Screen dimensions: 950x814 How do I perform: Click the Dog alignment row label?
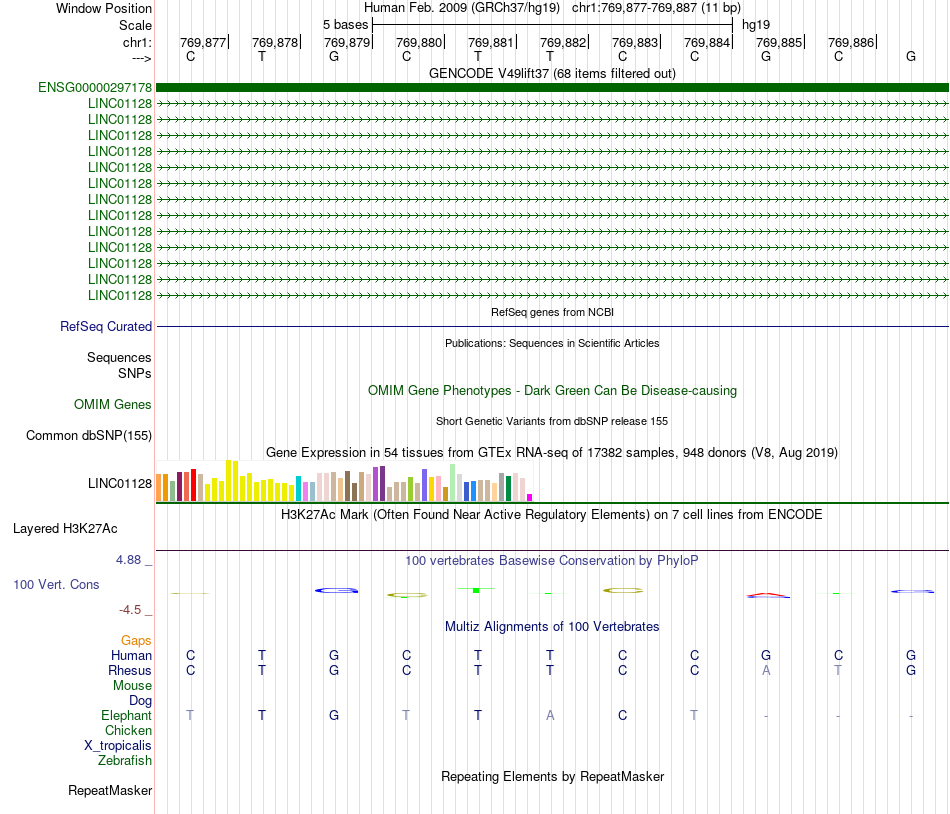[140, 701]
